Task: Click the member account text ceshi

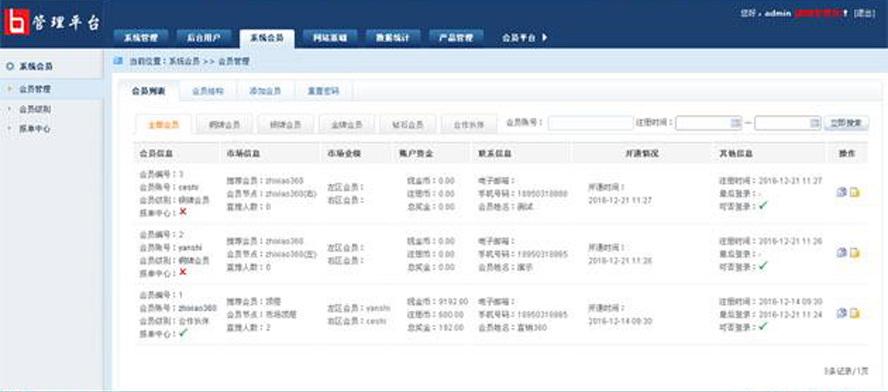Action: click(189, 187)
